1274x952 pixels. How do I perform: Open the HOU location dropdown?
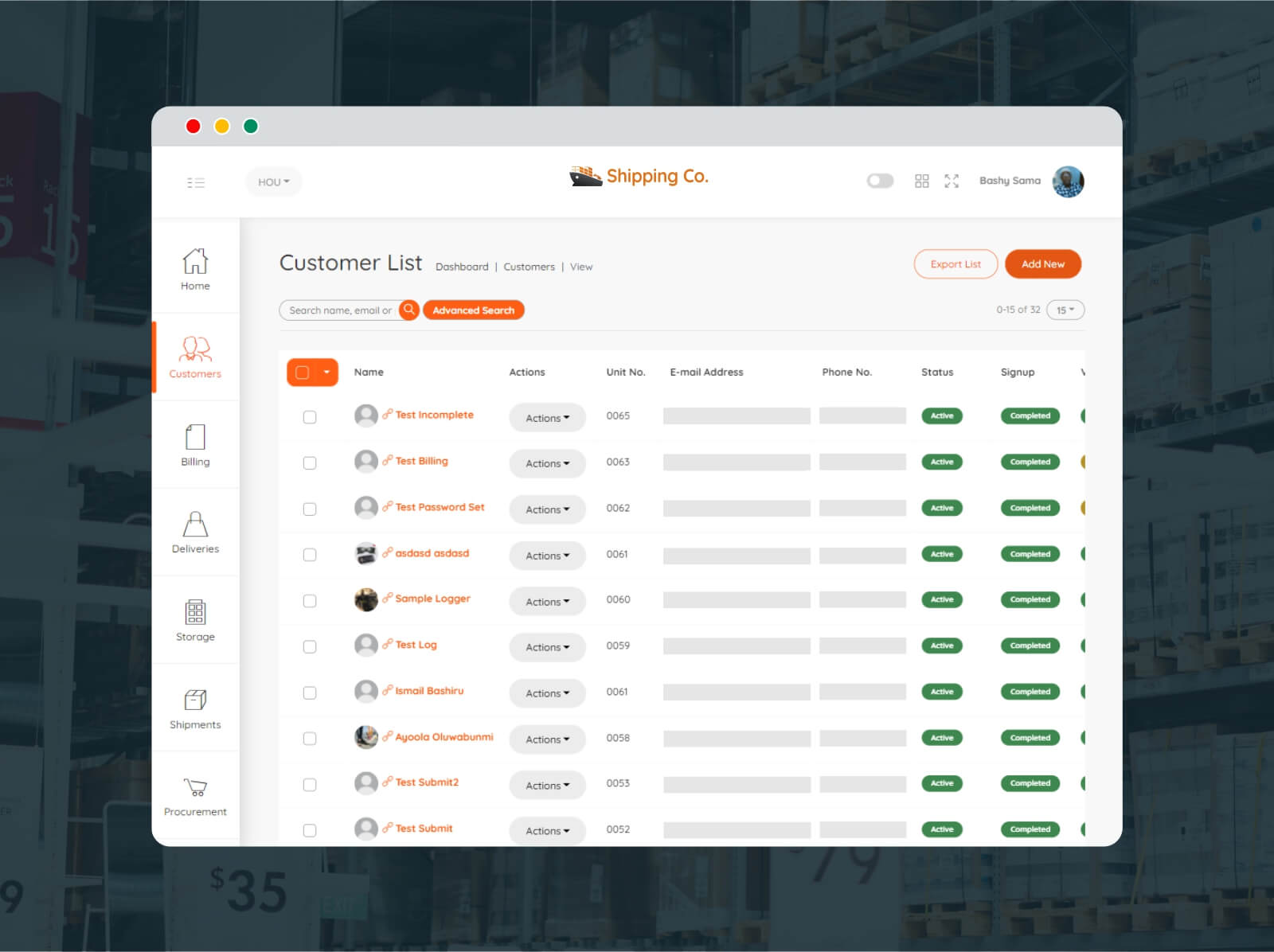click(274, 182)
